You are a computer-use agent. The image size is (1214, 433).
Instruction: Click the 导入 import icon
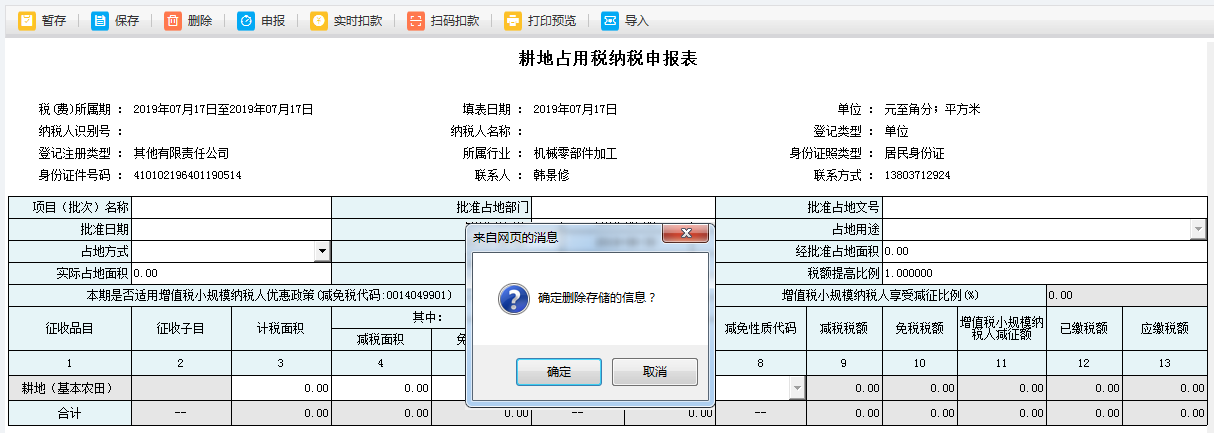pos(610,20)
